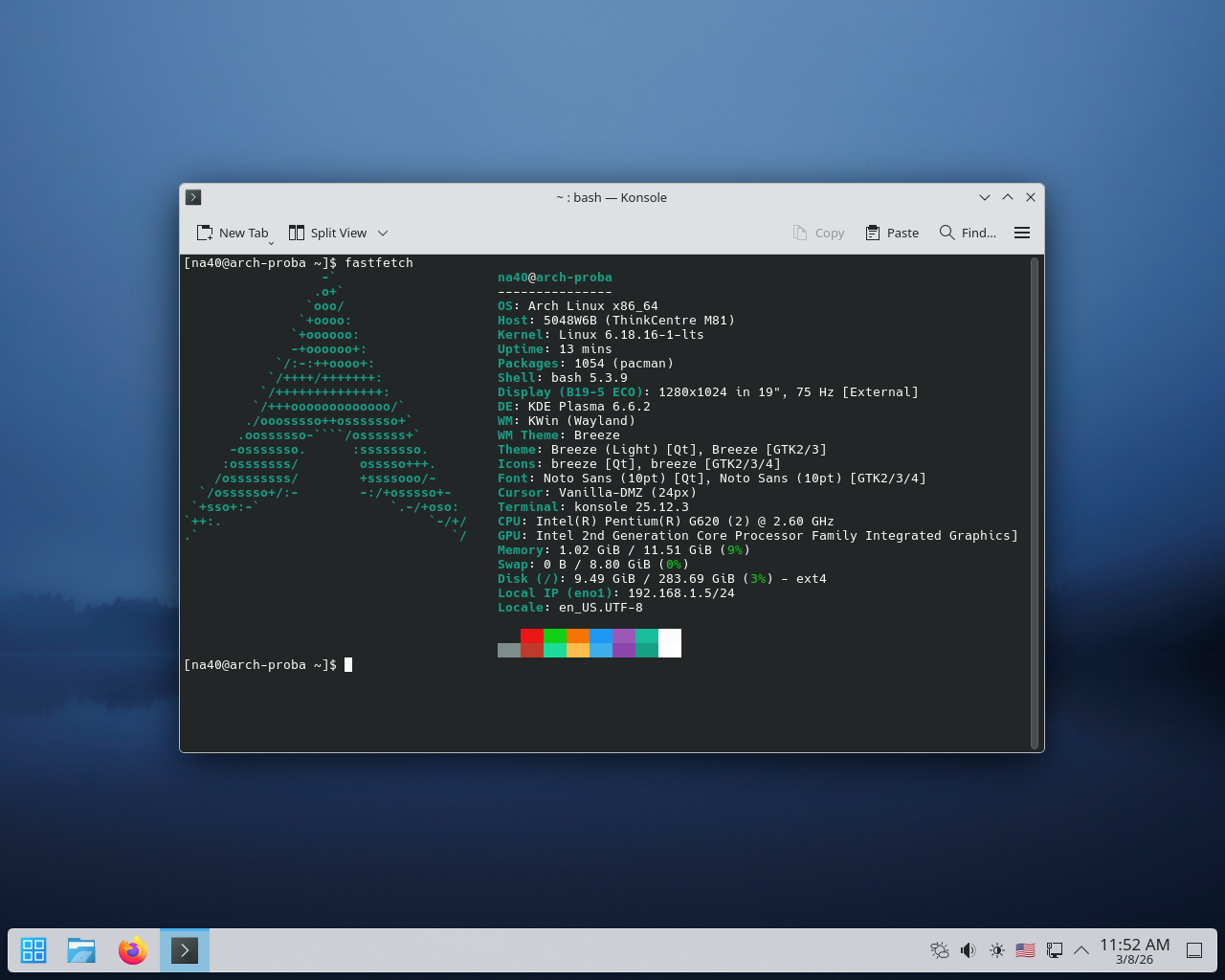
Task: Click the Copy toolbar icon in Konsole
Action: point(818,233)
